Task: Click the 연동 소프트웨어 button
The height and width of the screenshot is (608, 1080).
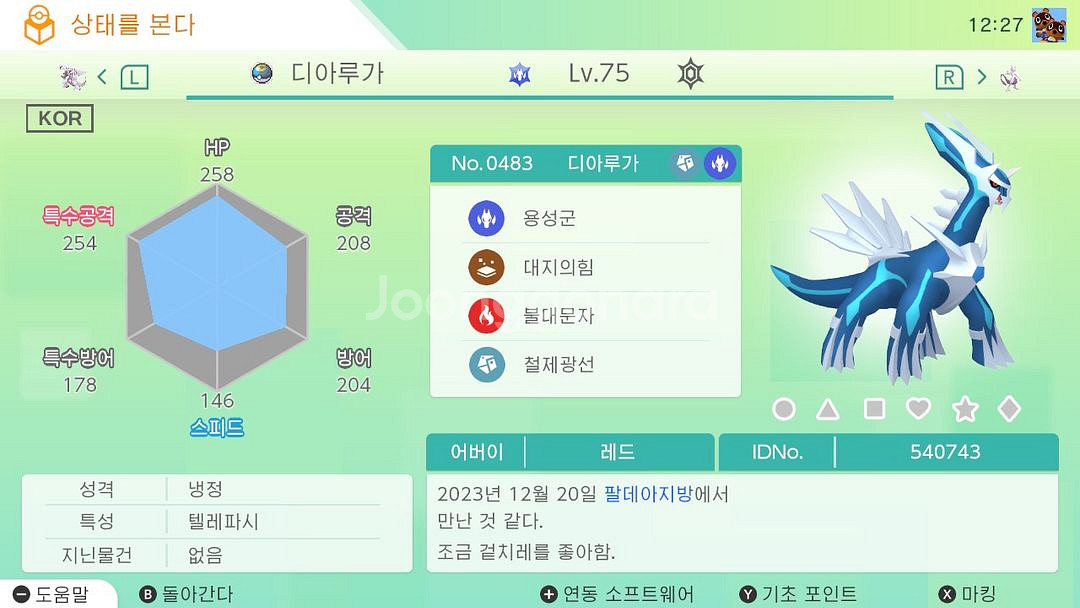Action: click(617, 594)
